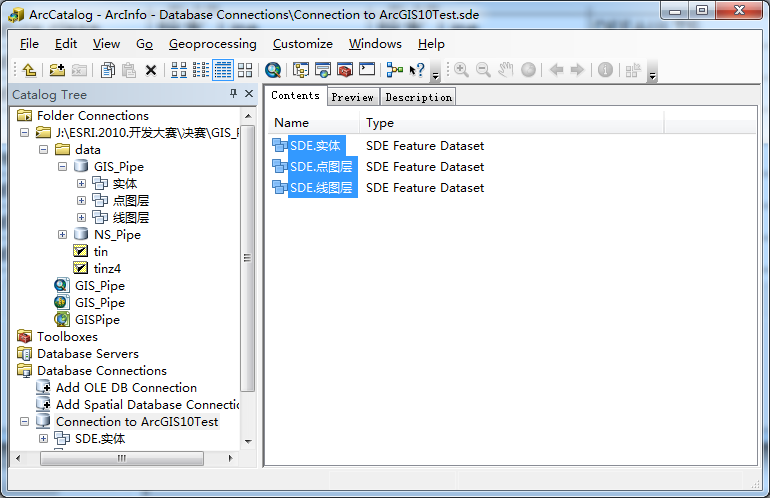Open ModelBuilder window icon
The image size is (770, 498).
click(x=395, y=70)
